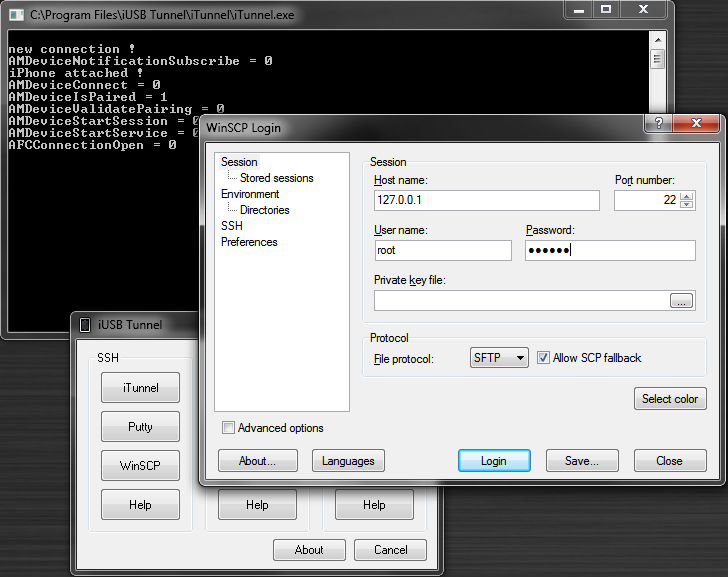Click 'iPhone attached !' console line
This screenshot has height=577, width=728.
pyautogui.click(x=76, y=73)
